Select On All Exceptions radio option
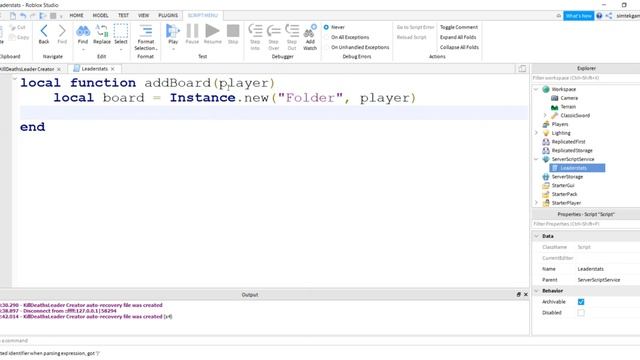This screenshot has width=640, height=360. coord(326,37)
